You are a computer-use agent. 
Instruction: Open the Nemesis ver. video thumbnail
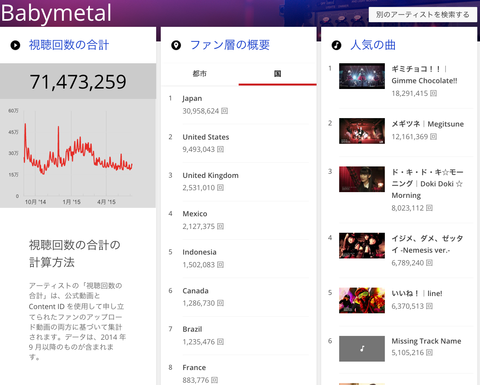(x=362, y=246)
